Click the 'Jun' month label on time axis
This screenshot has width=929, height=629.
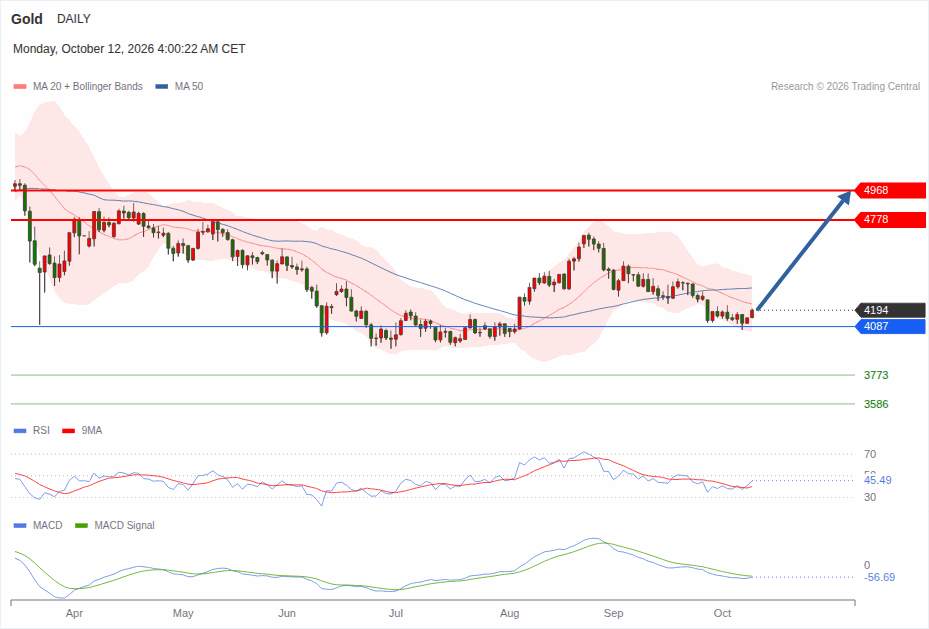[287, 614]
